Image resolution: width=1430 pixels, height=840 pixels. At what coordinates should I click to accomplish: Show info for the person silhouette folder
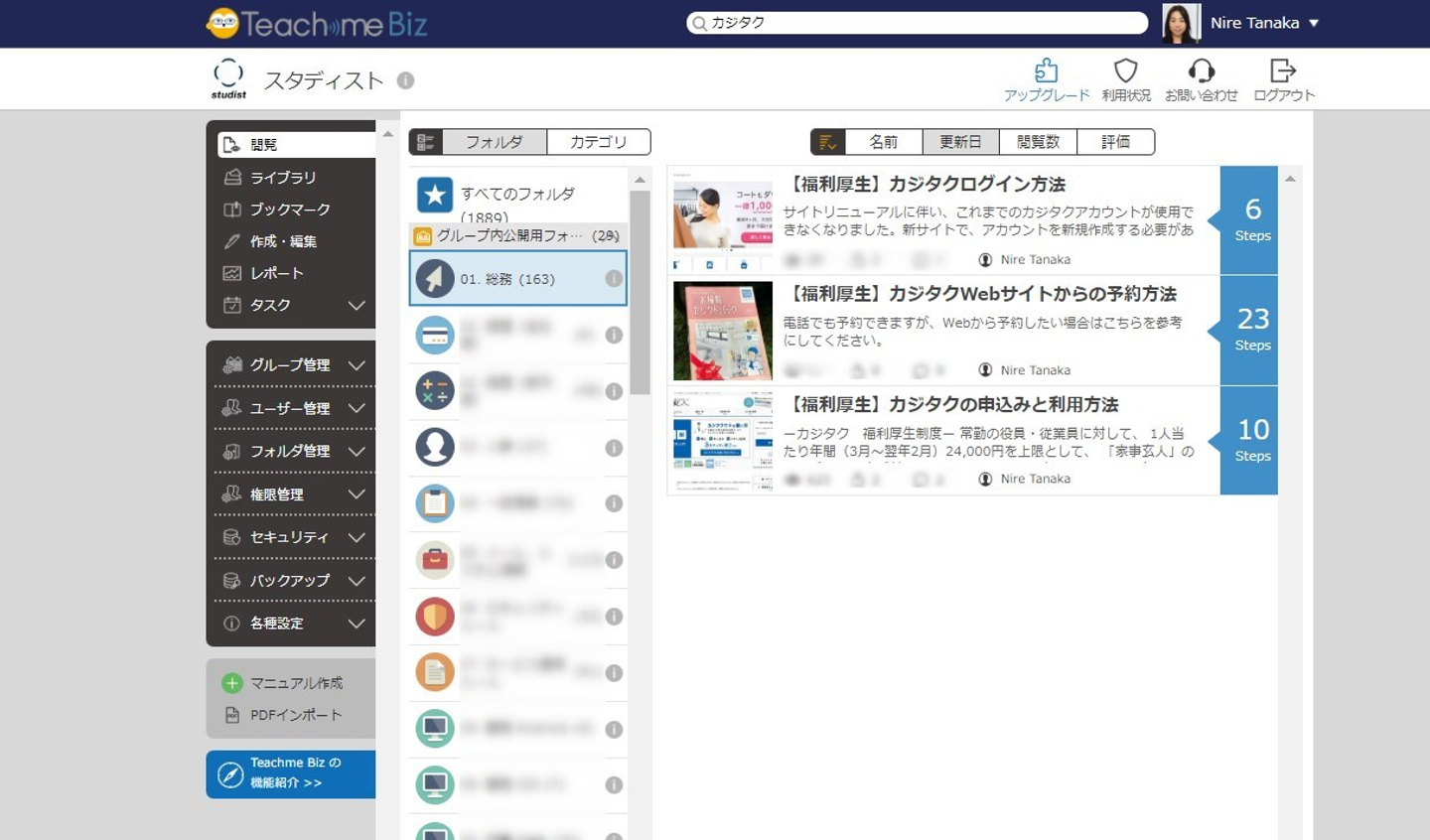coord(615,448)
